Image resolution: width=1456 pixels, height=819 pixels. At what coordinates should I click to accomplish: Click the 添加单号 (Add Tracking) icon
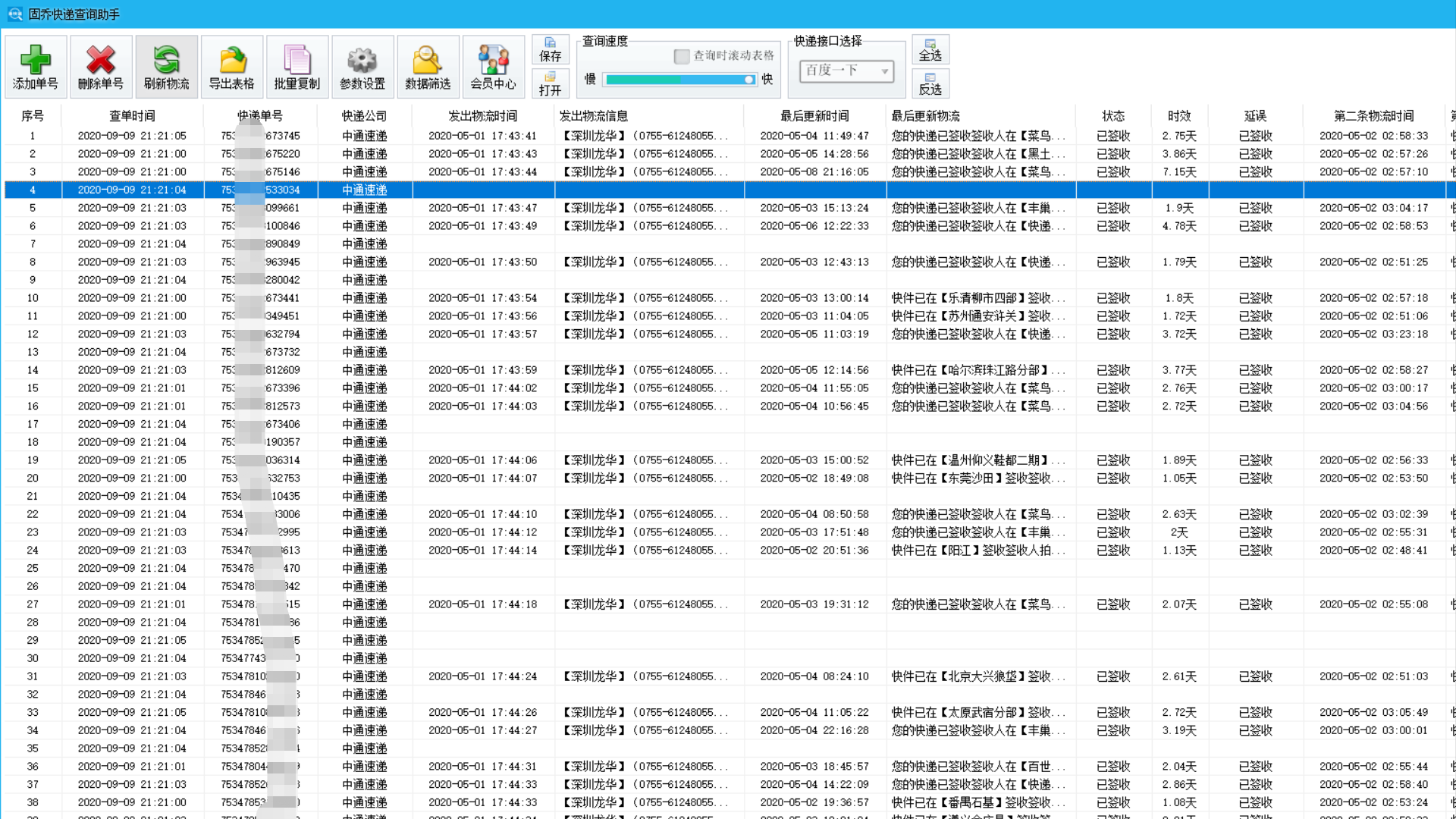36,65
